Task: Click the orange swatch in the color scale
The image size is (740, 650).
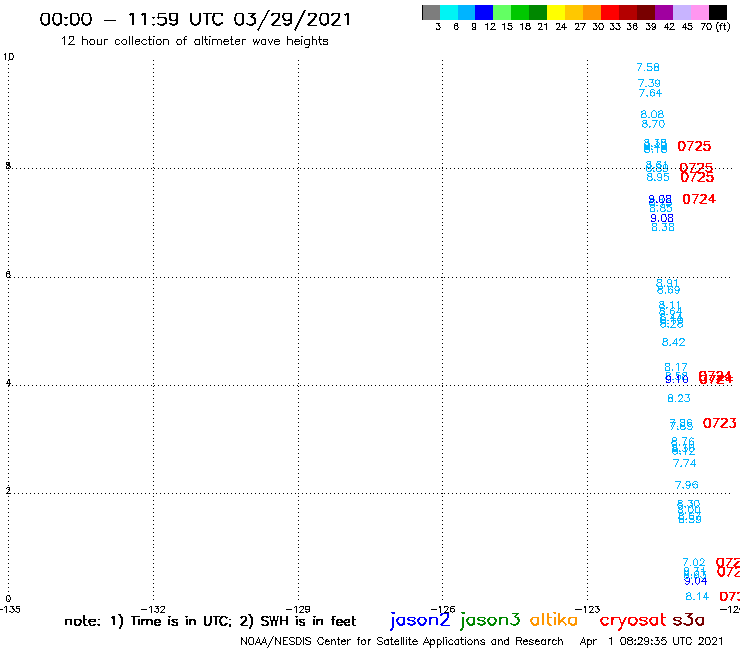Action: pyautogui.click(x=592, y=12)
